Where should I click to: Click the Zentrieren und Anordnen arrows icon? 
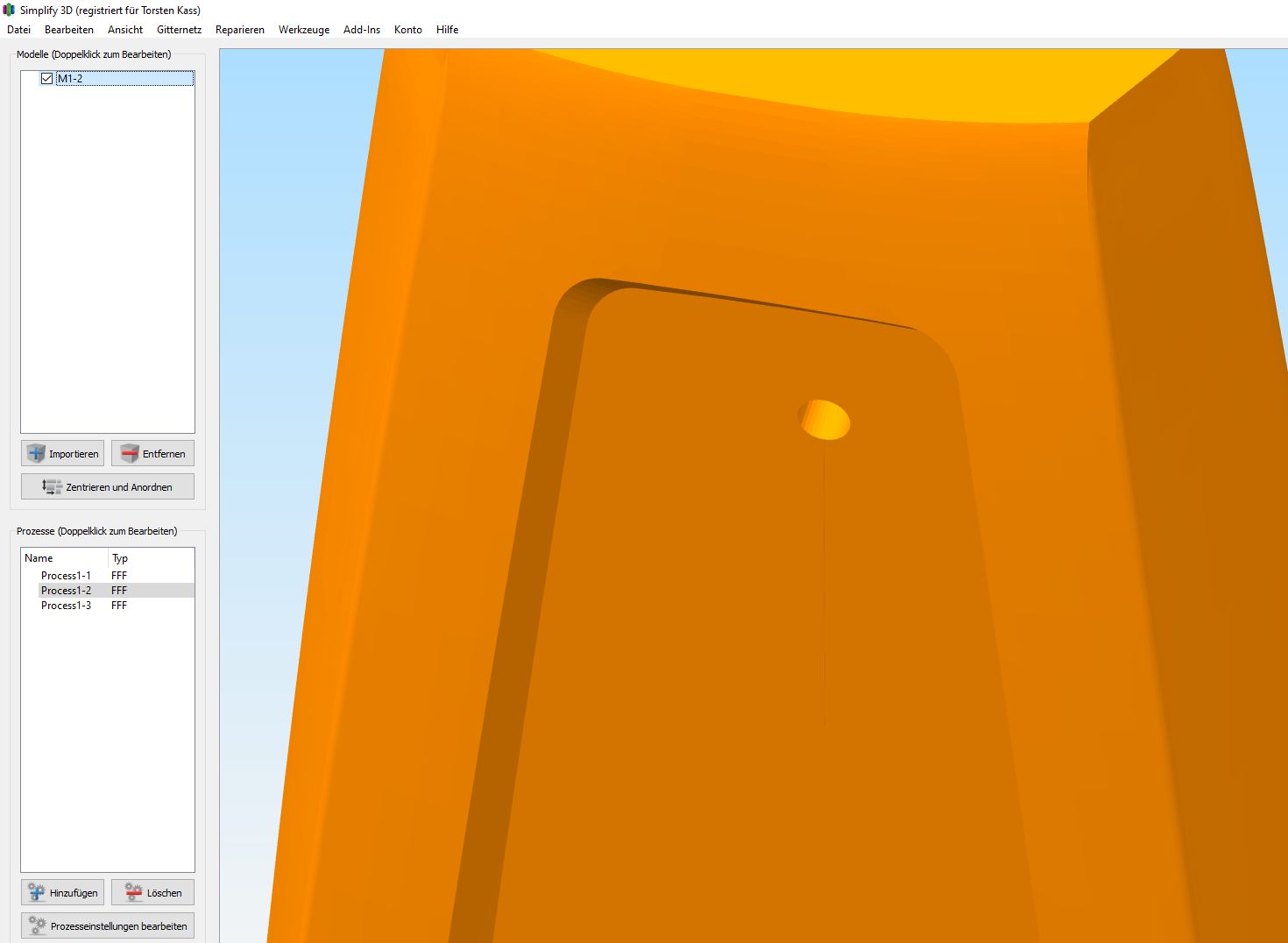click(52, 486)
